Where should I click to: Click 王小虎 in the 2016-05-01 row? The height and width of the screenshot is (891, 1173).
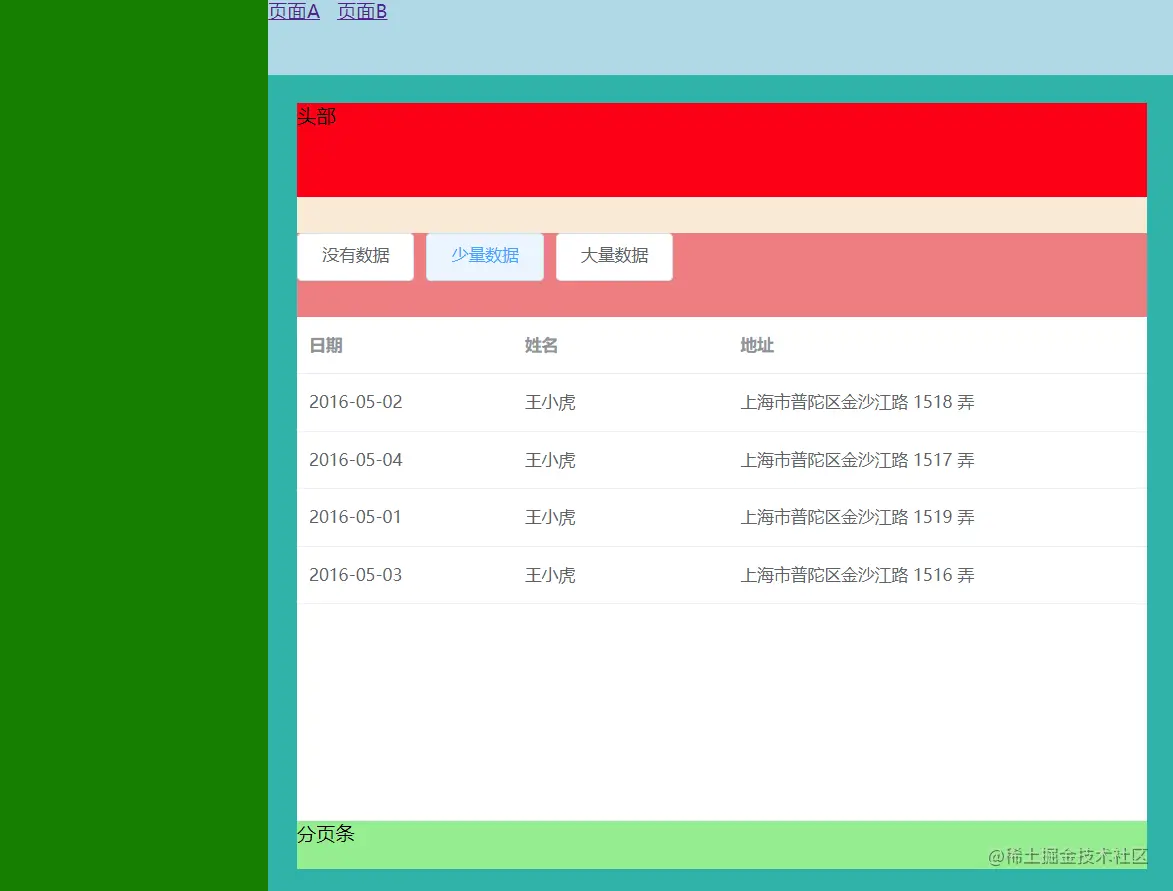[550, 517]
